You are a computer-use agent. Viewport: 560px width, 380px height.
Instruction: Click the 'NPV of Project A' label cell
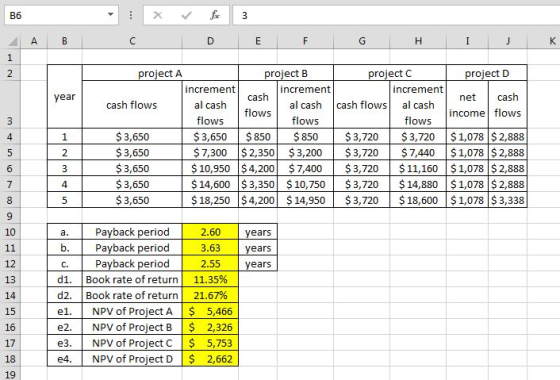(x=132, y=311)
